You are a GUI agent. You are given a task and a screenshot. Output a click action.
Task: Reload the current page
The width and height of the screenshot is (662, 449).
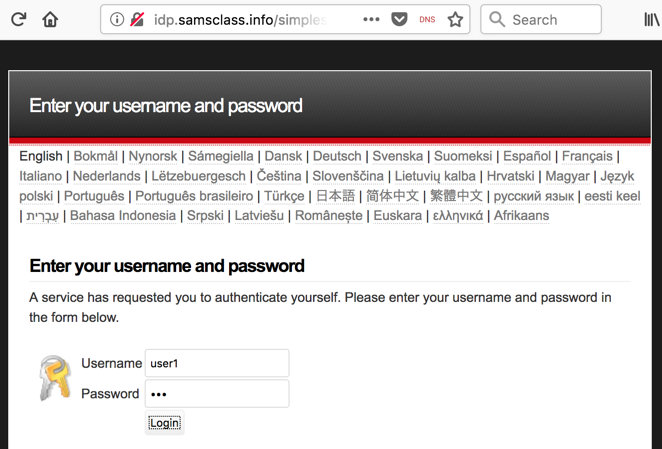(x=18, y=19)
